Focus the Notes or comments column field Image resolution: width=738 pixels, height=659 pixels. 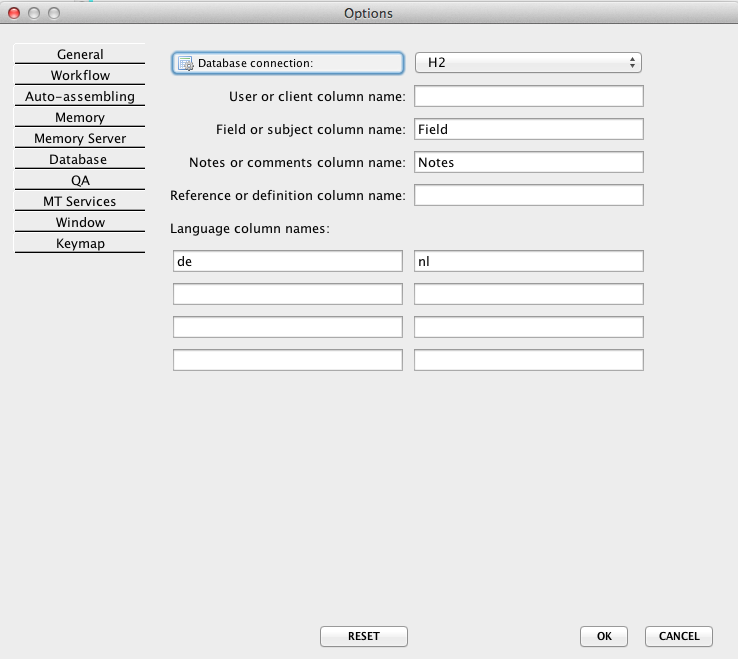point(528,162)
